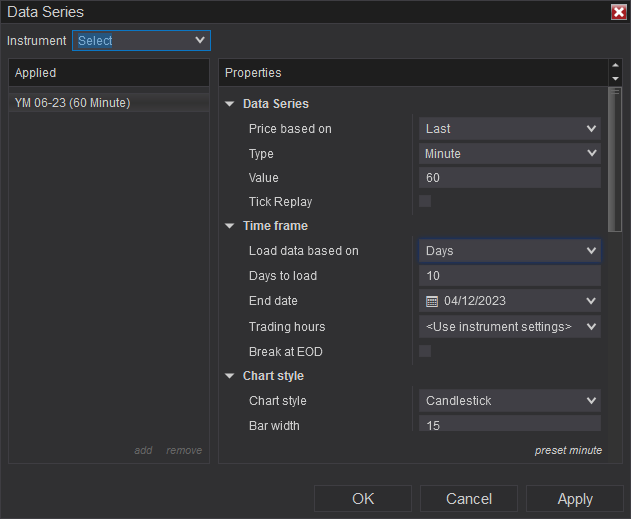
Task: Click the Apply button
Action: coord(575,499)
